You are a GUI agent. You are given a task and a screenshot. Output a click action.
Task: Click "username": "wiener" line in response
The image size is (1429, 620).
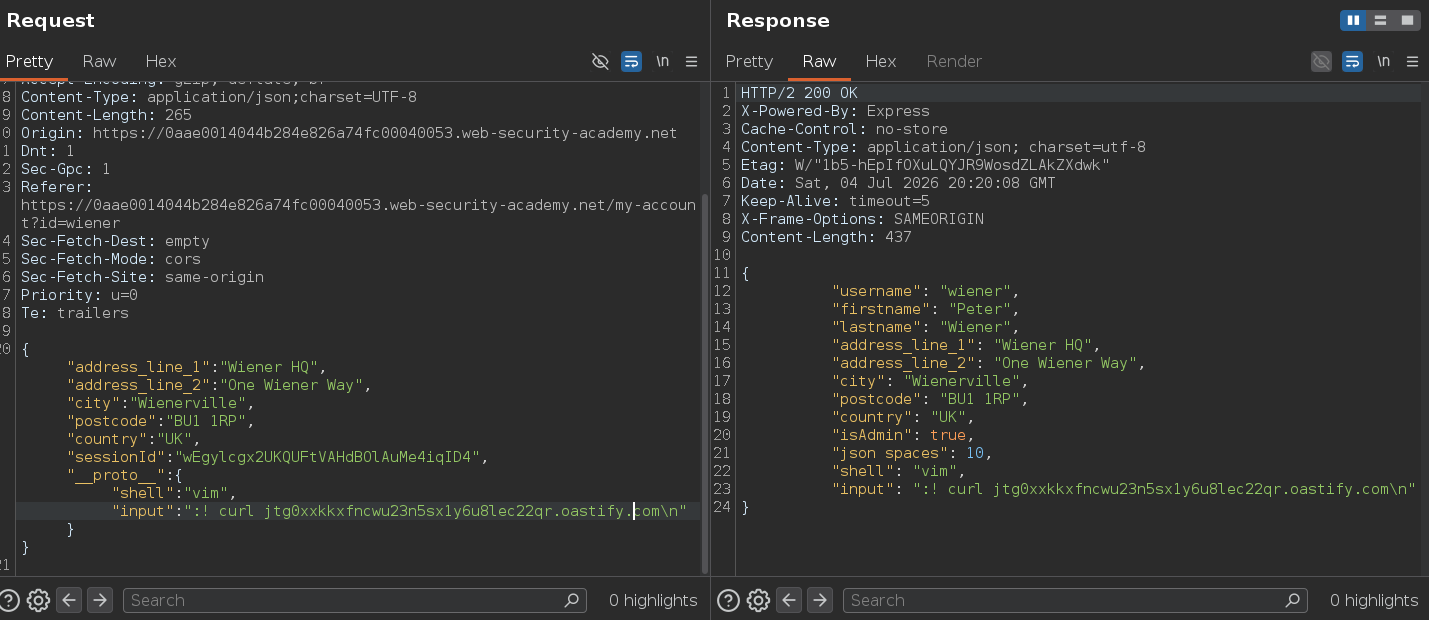pyautogui.click(x=925, y=291)
